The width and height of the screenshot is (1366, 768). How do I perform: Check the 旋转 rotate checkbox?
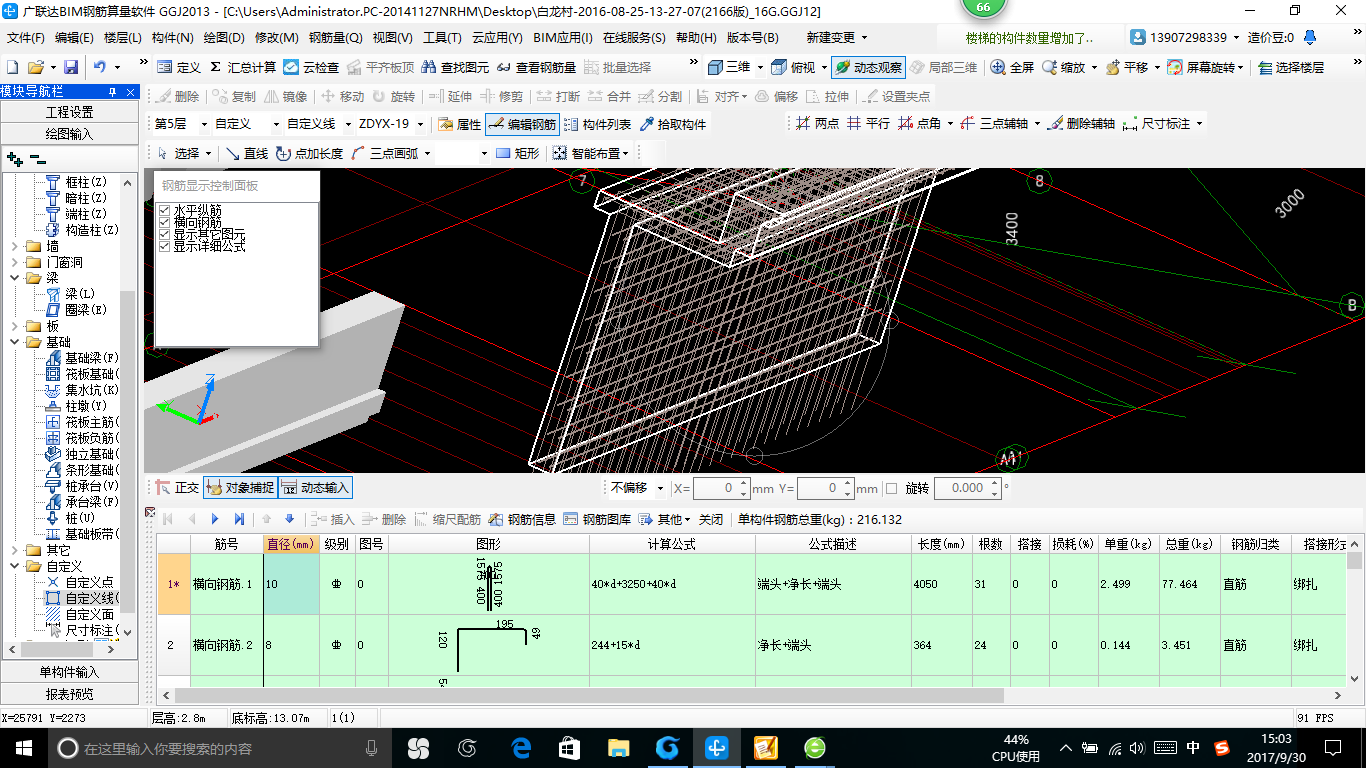892,488
